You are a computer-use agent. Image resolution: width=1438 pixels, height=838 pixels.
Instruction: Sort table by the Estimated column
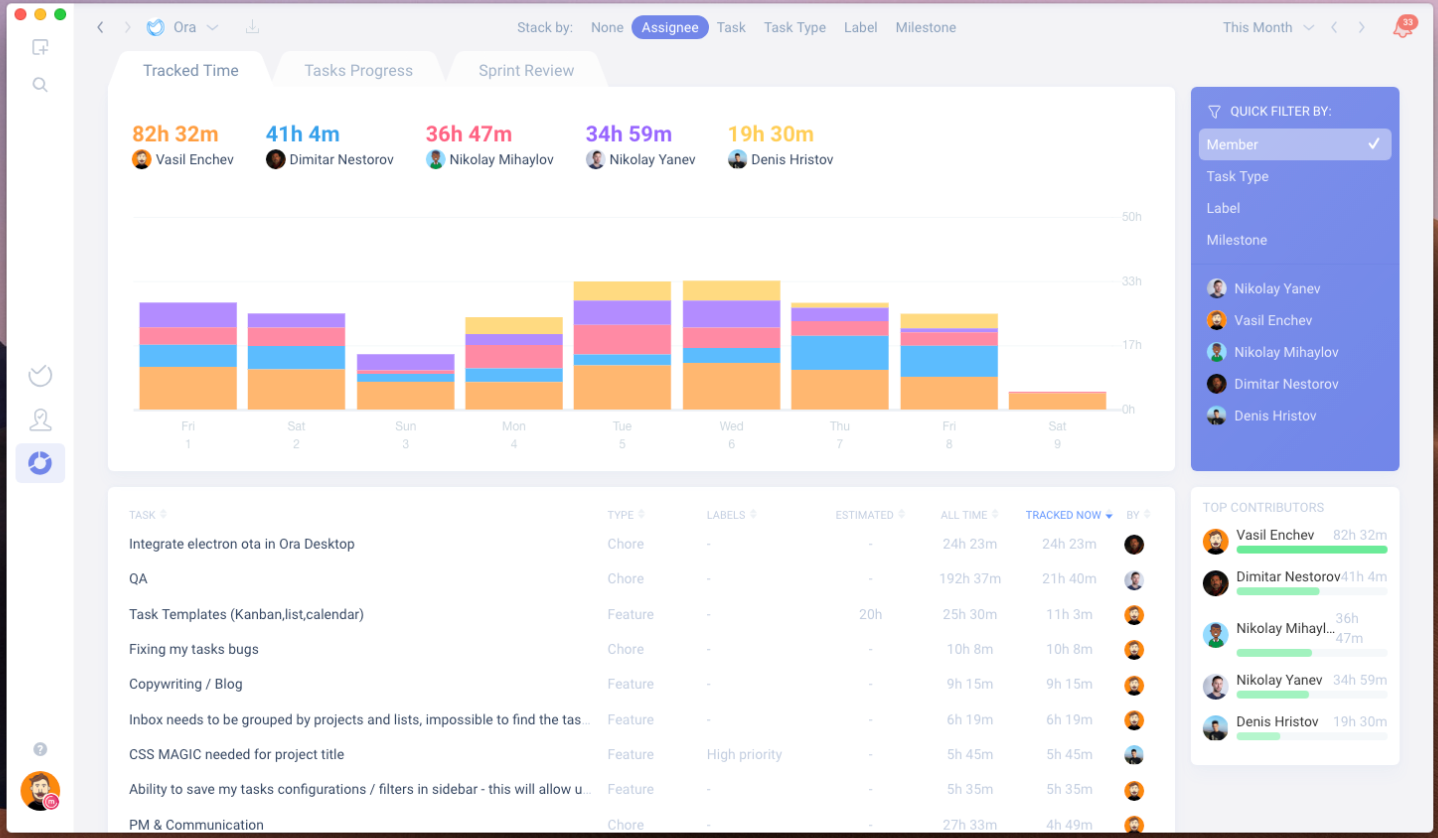tap(870, 515)
